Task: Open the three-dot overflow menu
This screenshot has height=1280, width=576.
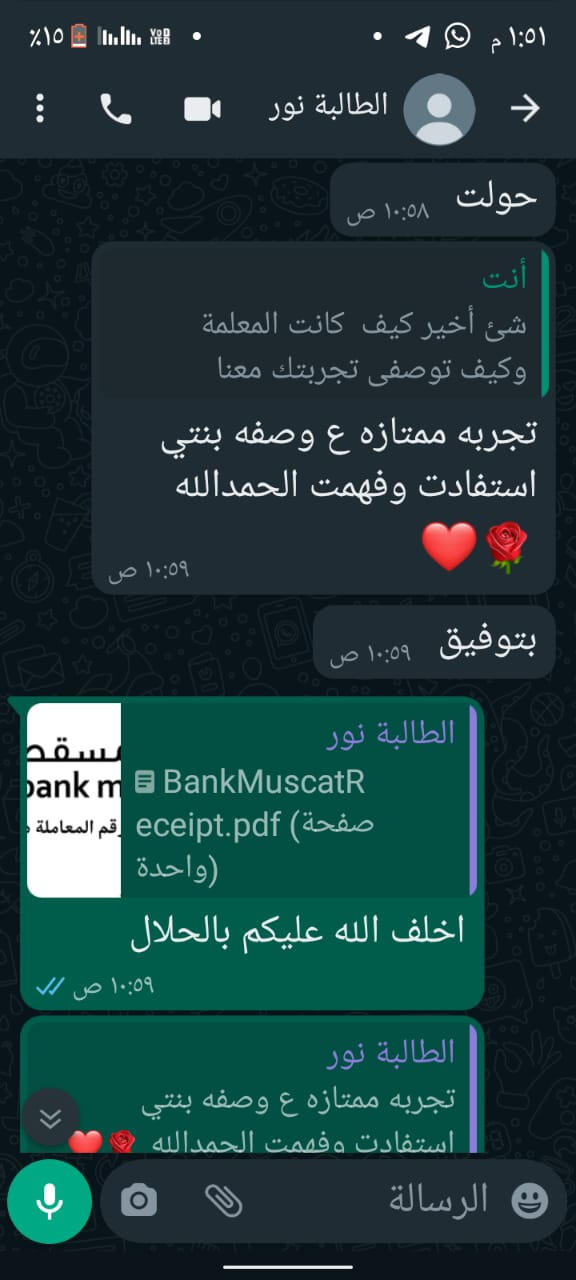Action: pyautogui.click(x=40, y=108)
